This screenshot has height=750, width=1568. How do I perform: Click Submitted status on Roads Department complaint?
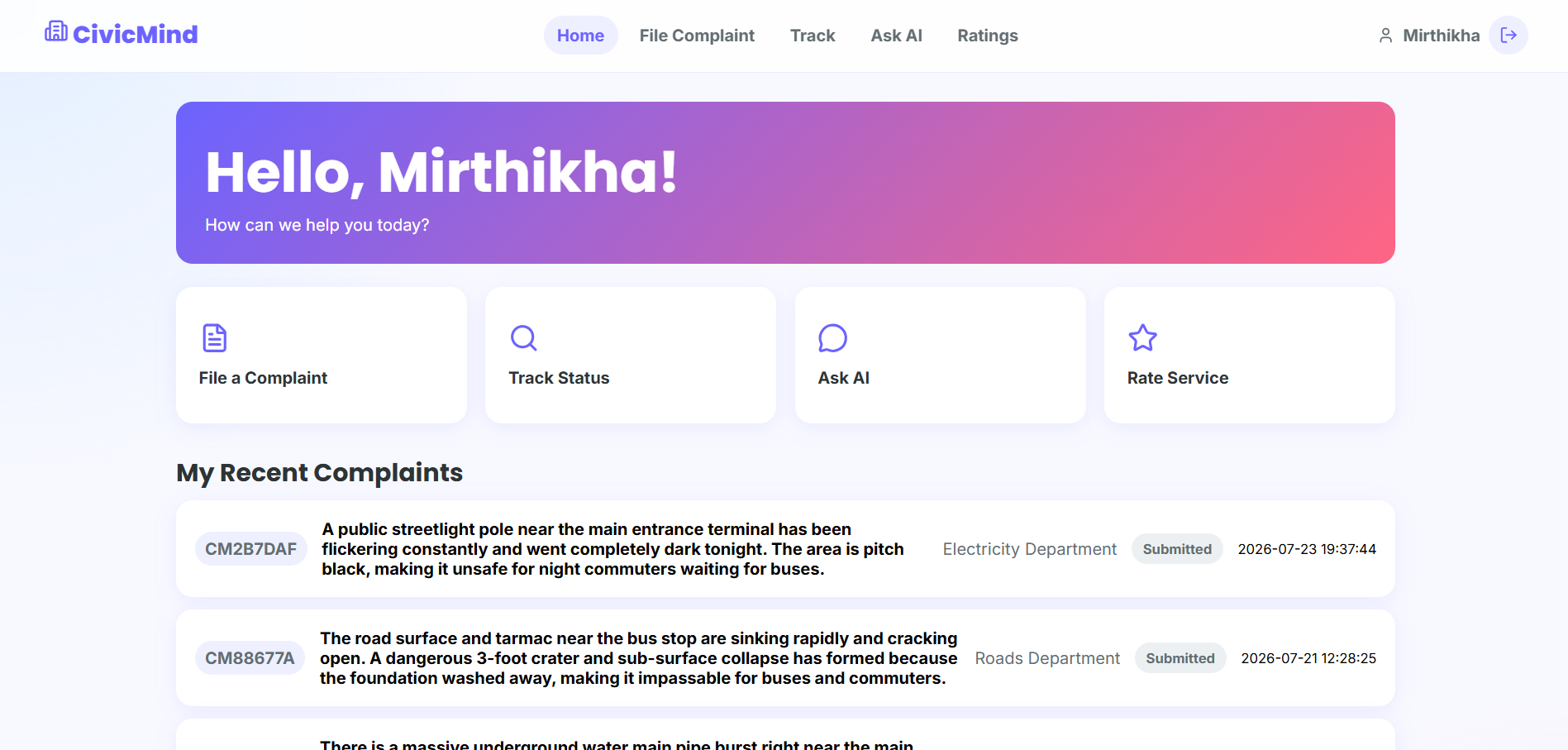(1180, 658)
